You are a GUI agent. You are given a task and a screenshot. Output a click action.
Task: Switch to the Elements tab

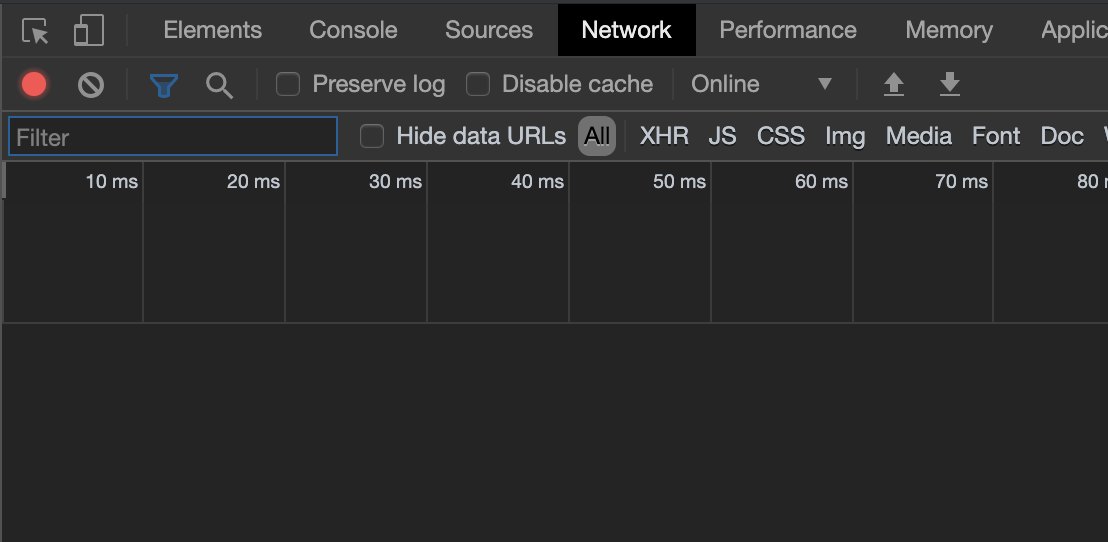click(x=213, y=30)
